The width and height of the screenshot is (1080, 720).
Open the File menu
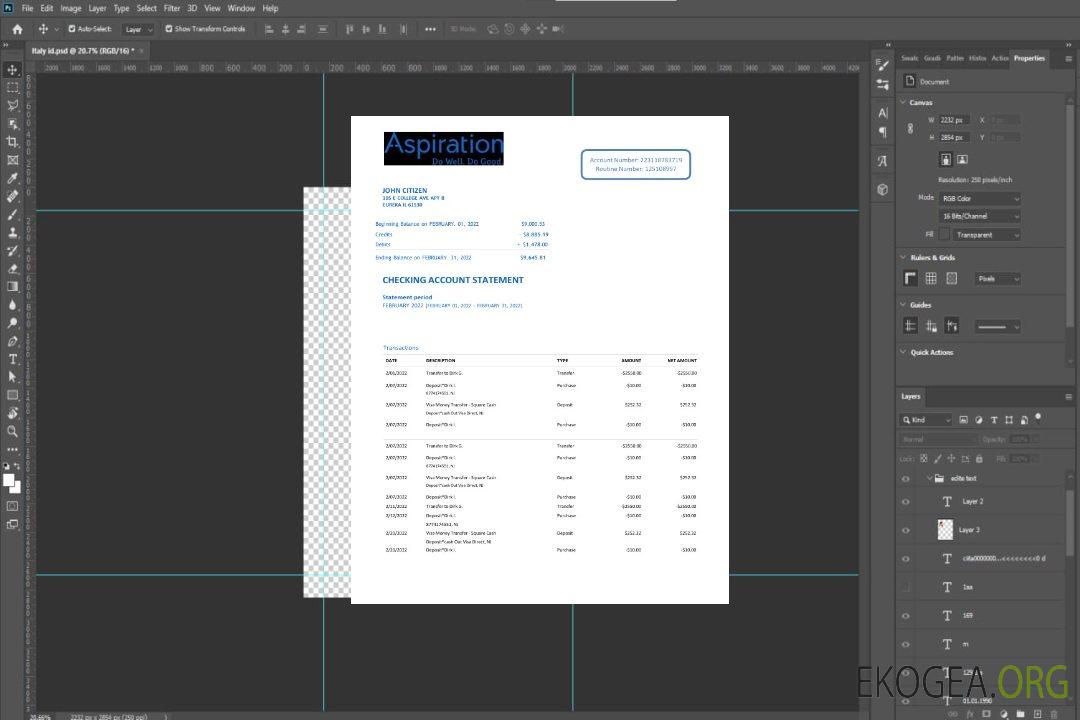(27, 8)
